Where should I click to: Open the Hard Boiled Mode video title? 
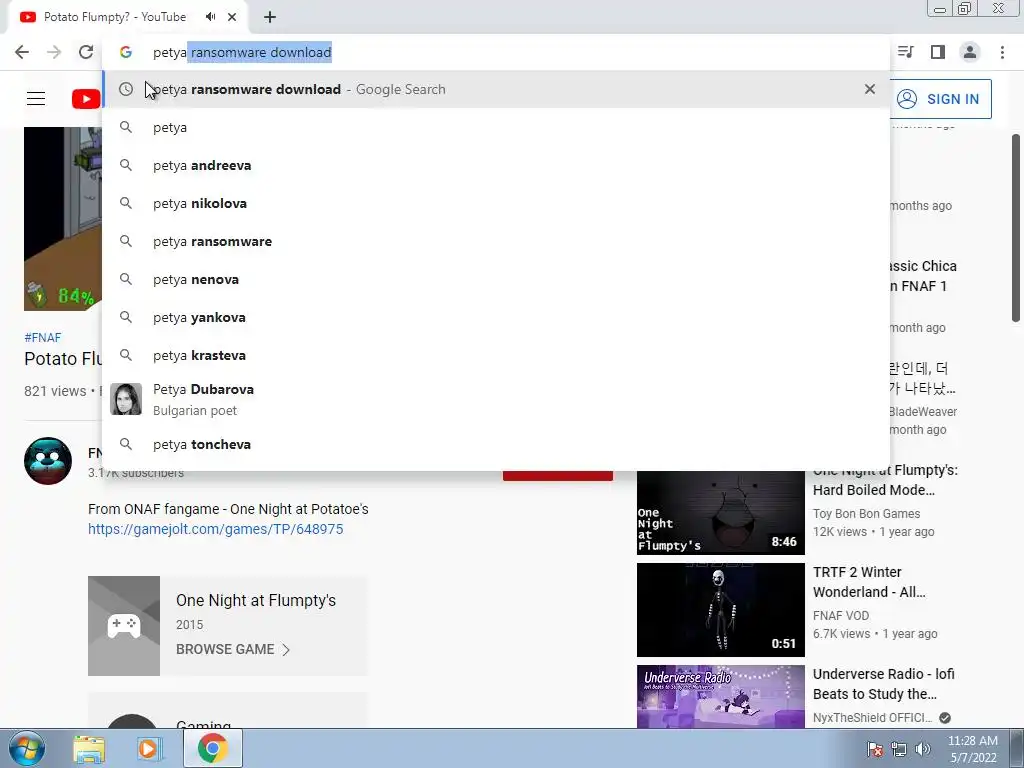pyautogui.click(x=885, y=480)
